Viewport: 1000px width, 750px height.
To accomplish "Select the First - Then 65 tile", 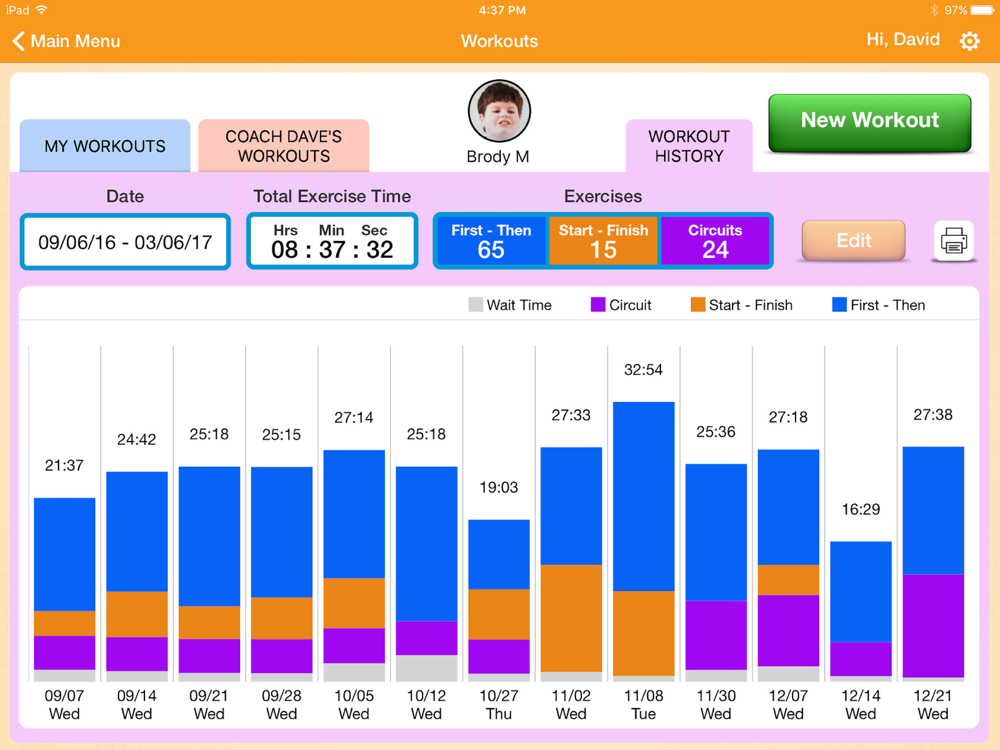I will (490, 241).
